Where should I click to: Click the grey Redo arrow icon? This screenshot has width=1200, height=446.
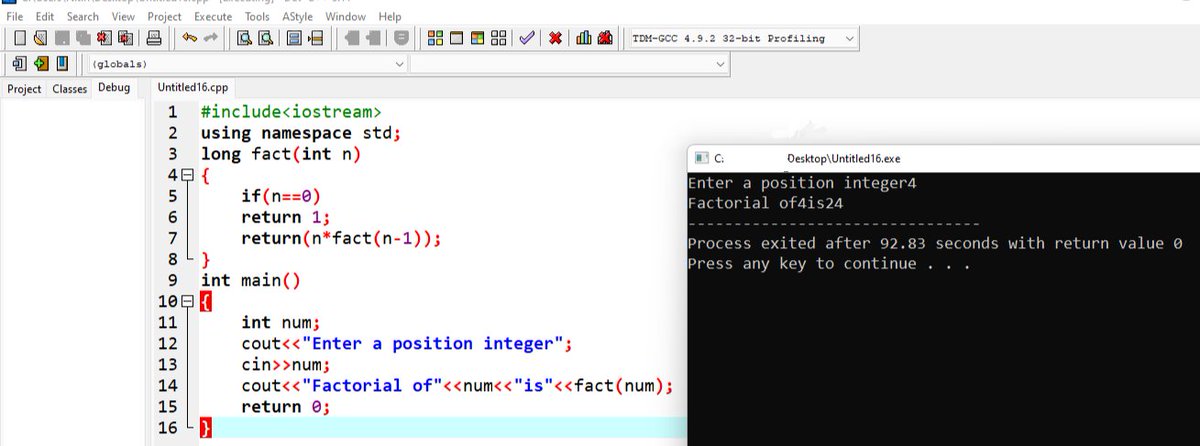pos(211,38)
